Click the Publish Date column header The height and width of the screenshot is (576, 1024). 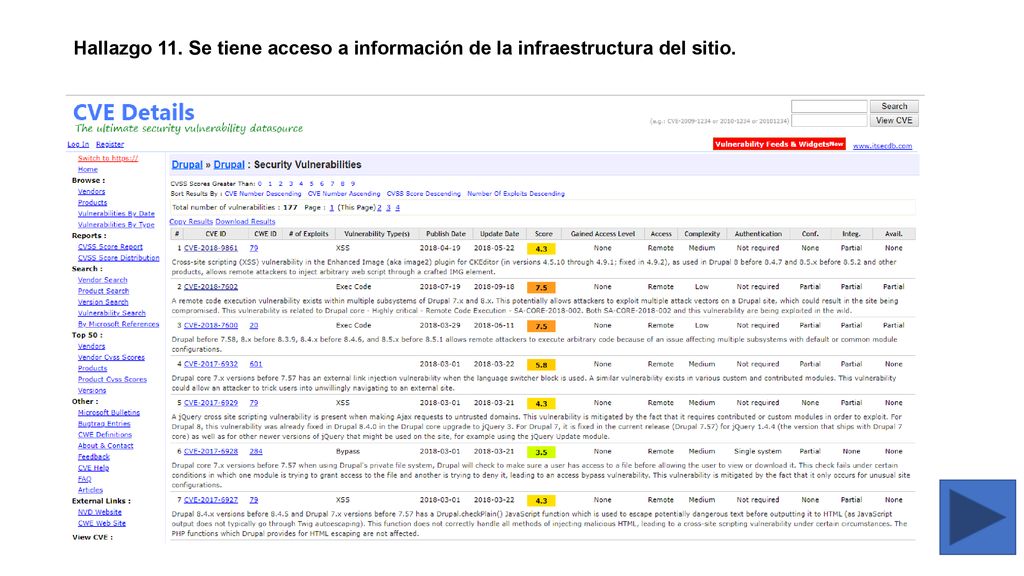pyautogui.click(x=446, y=234)
